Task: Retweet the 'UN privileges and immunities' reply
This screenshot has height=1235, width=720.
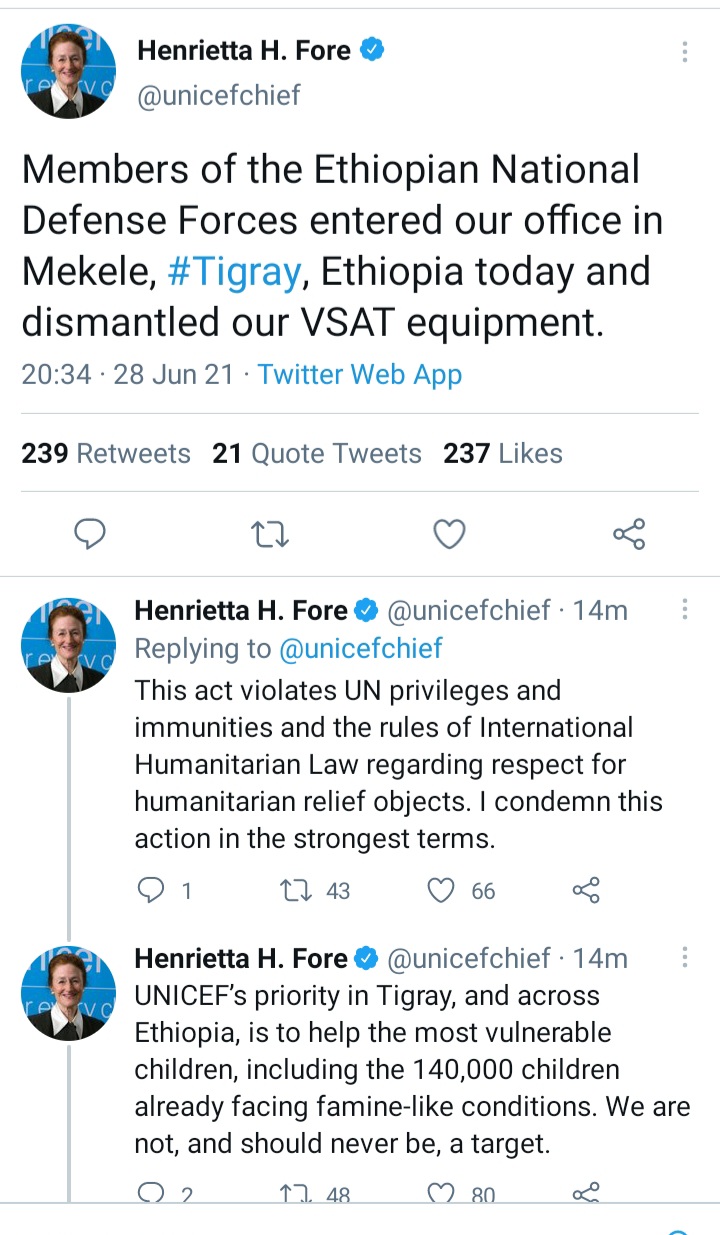Action: tap(297, 890)
